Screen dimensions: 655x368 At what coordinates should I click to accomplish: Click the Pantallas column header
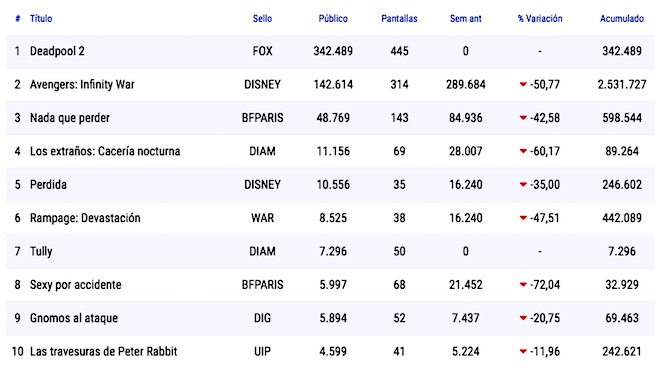pos(399,18)
